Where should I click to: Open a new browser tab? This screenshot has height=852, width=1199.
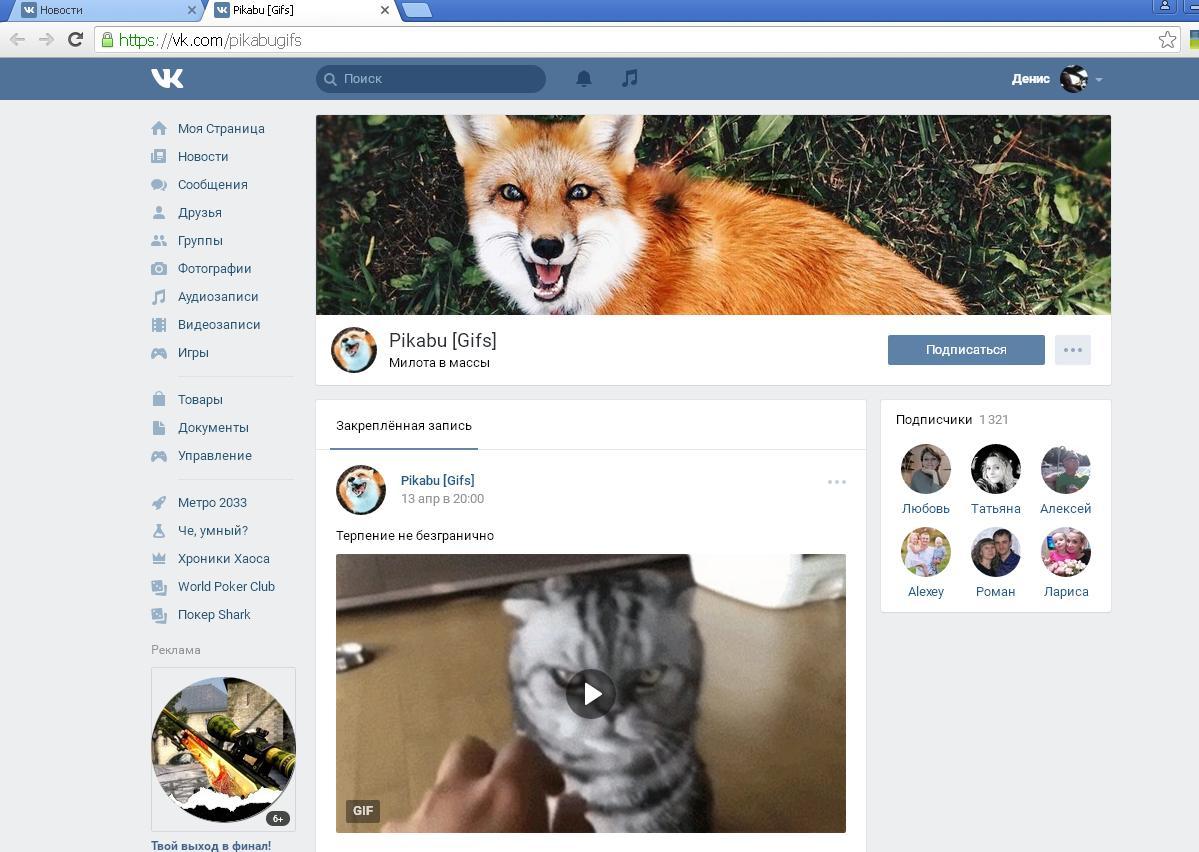point(417,10)
